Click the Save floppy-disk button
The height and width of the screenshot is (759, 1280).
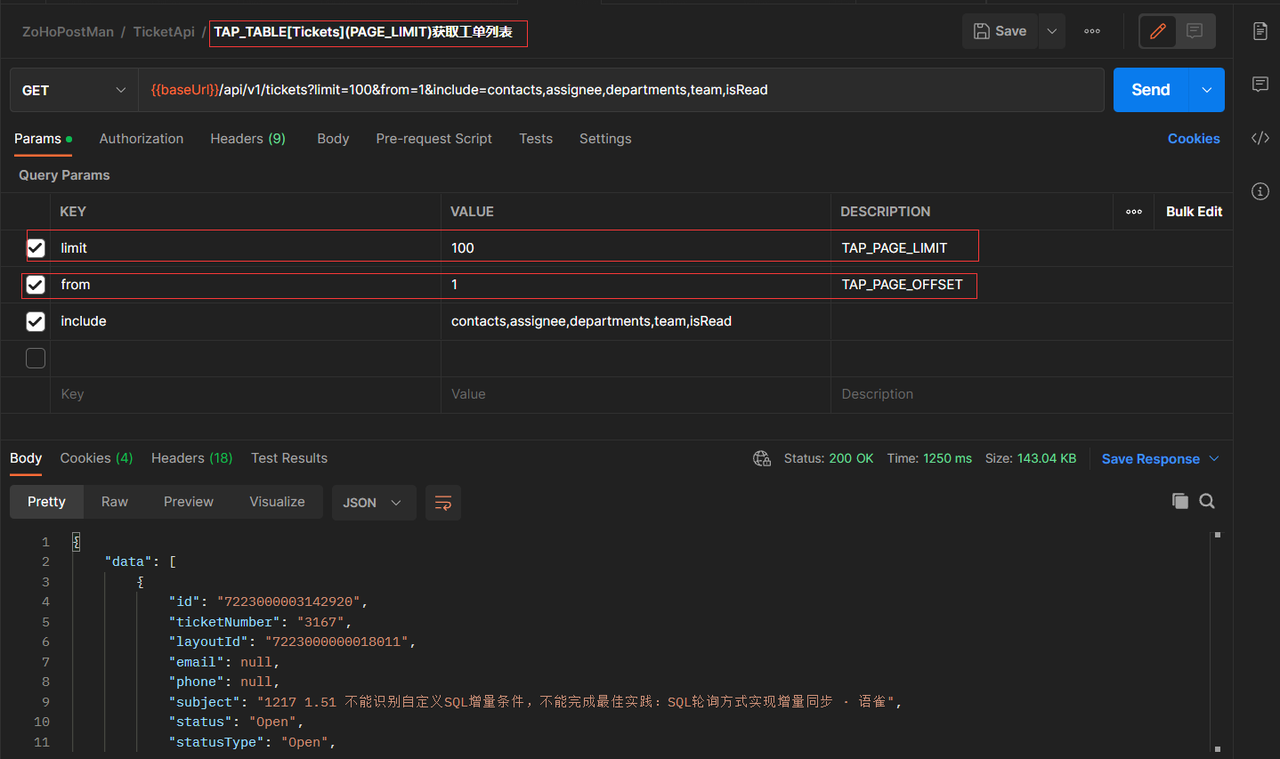[x=1000, y=31]
